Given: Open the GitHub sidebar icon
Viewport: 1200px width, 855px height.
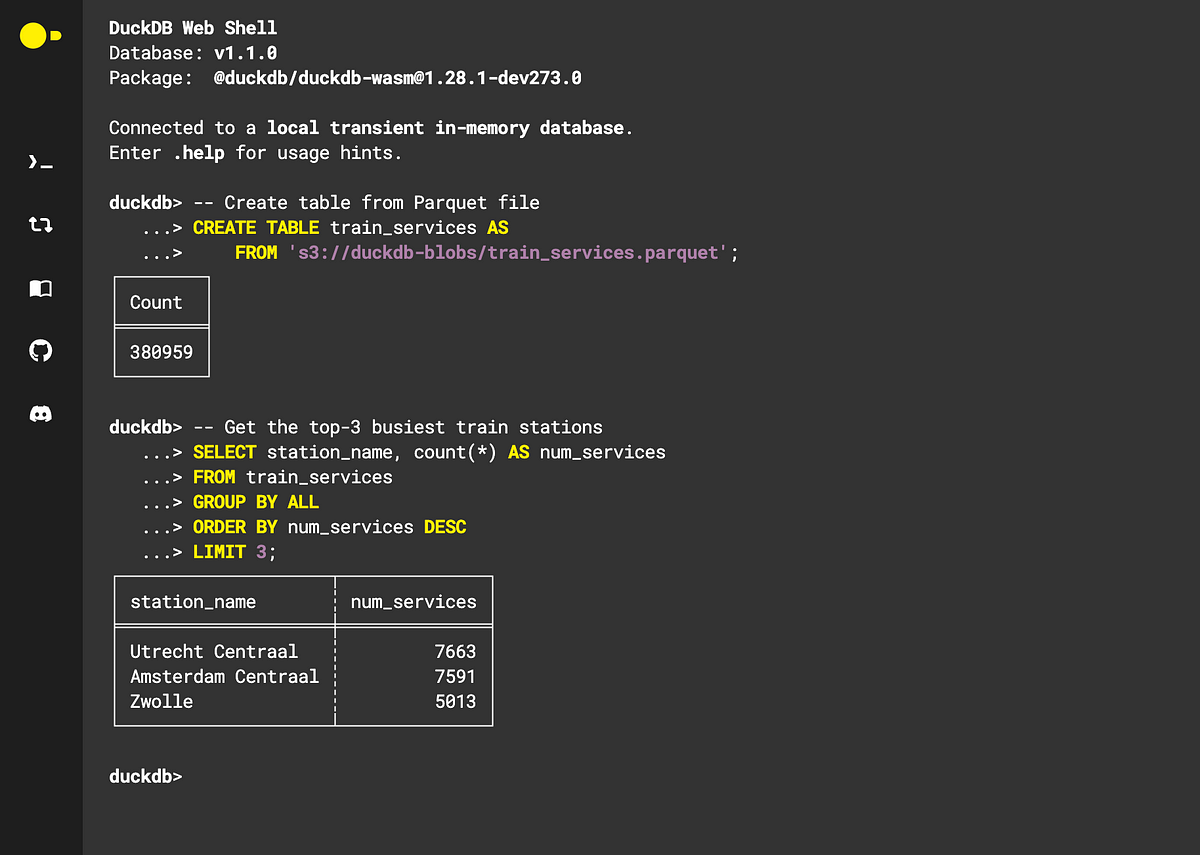Looking at the screenshot, I should pos(40,351).
